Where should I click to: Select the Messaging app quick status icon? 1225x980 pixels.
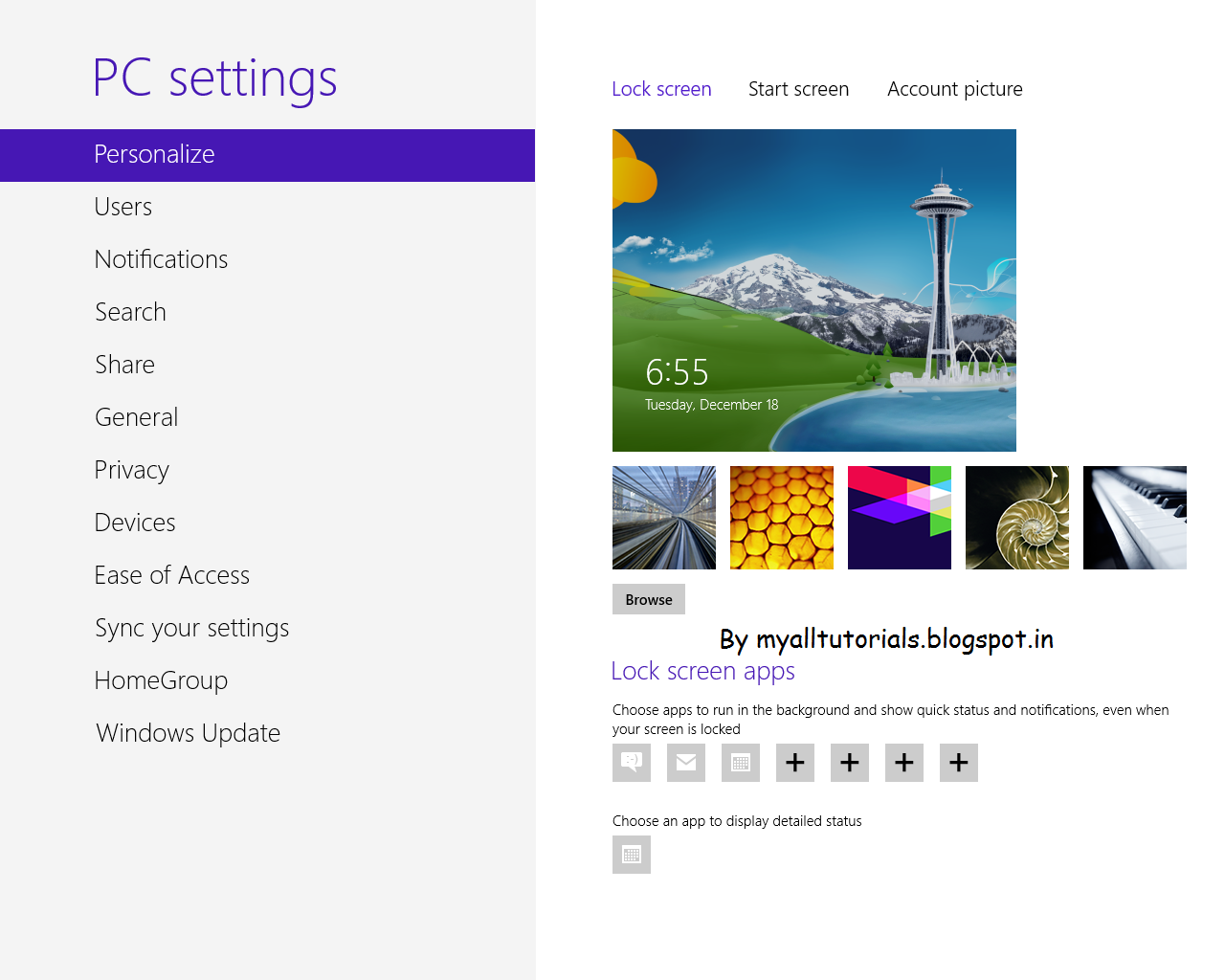tap(631, 763)
